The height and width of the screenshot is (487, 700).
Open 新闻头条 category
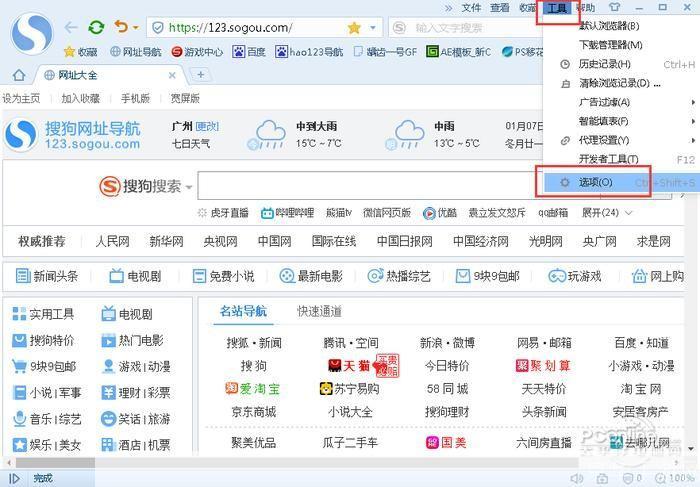coord(47,276)
